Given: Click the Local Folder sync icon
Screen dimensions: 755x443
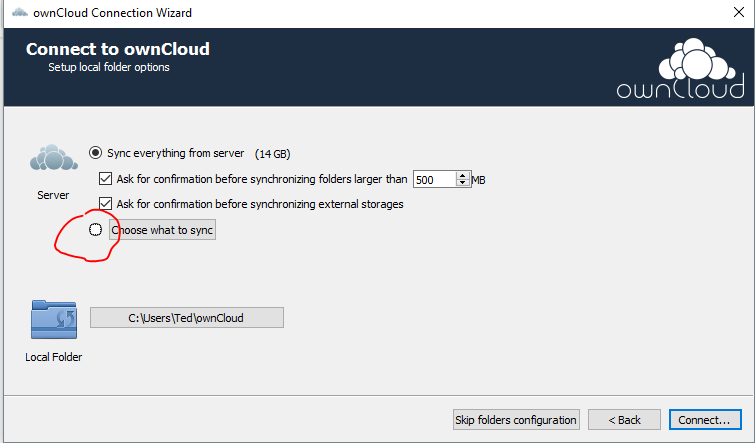Looking at the screenshot, I should [54, 319].
